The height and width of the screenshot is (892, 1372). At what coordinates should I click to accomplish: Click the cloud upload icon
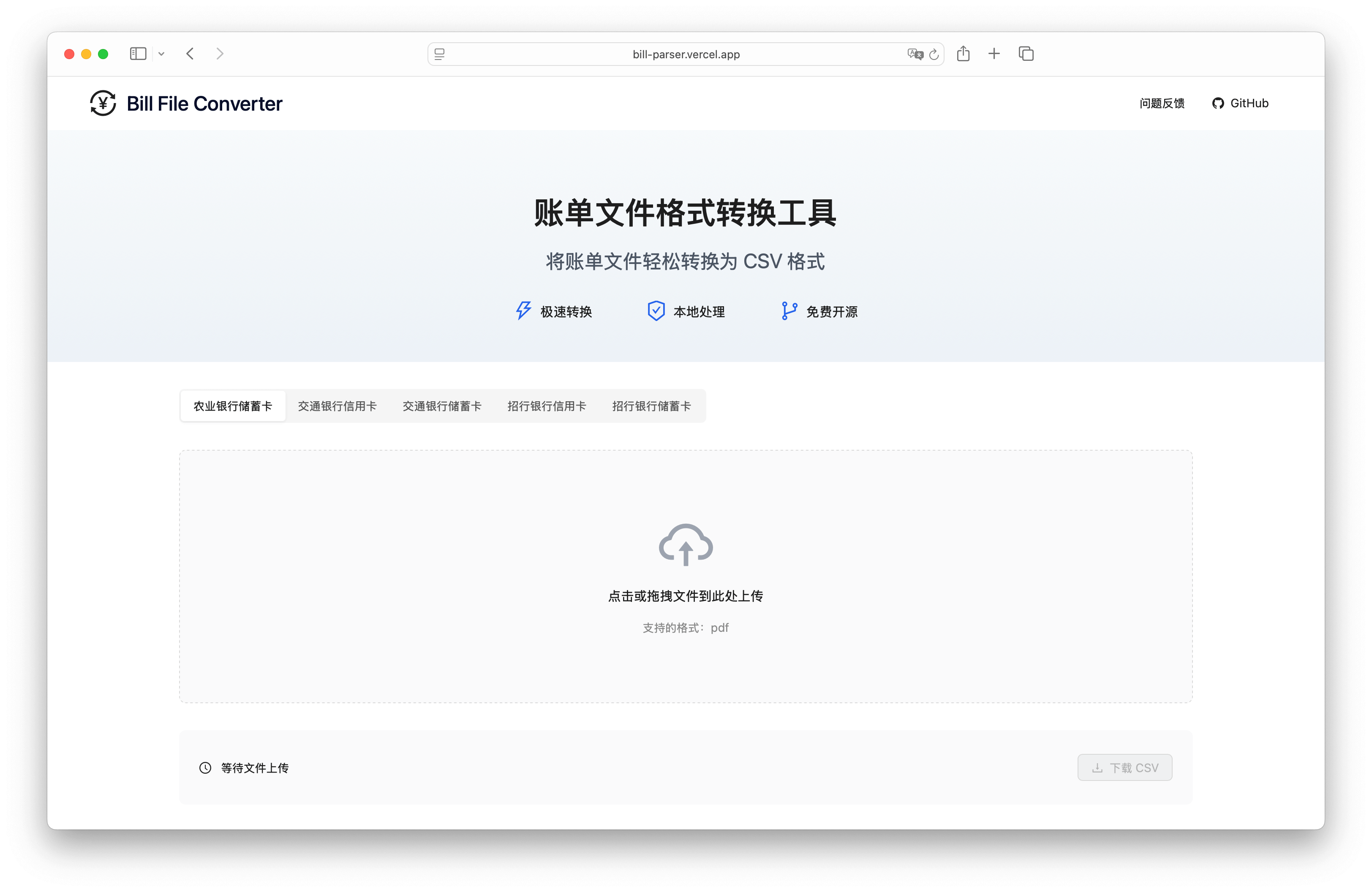tap(686, 544)
